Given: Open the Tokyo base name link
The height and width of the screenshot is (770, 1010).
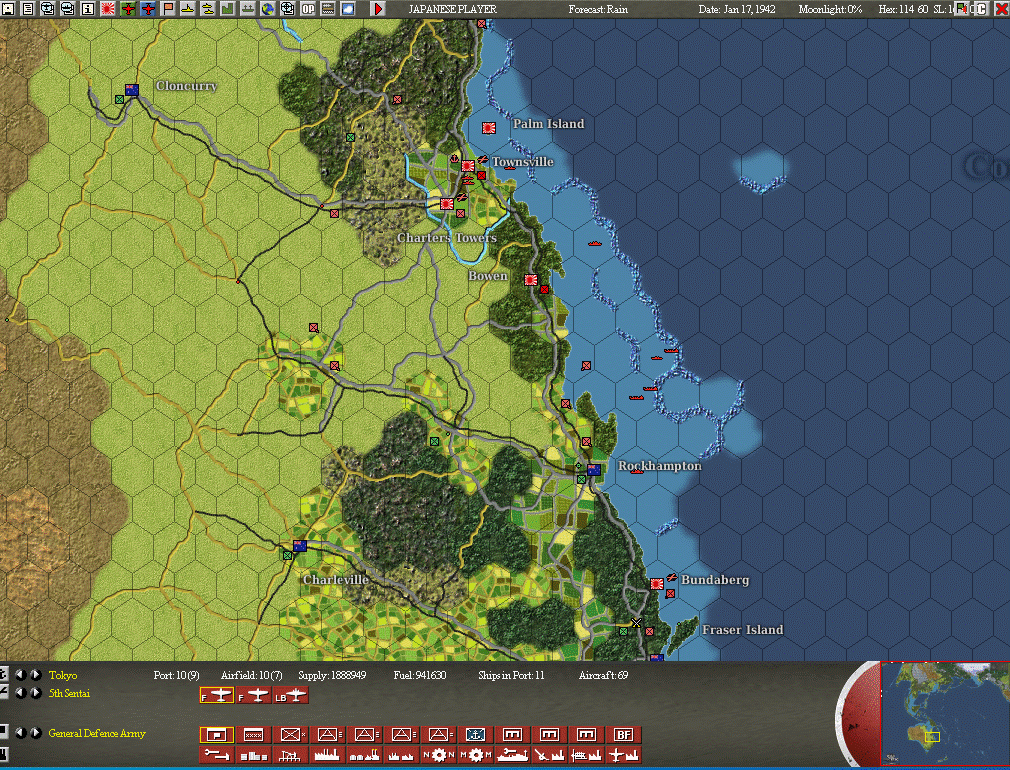Looking at the screenshot, I should coord(63,675).
